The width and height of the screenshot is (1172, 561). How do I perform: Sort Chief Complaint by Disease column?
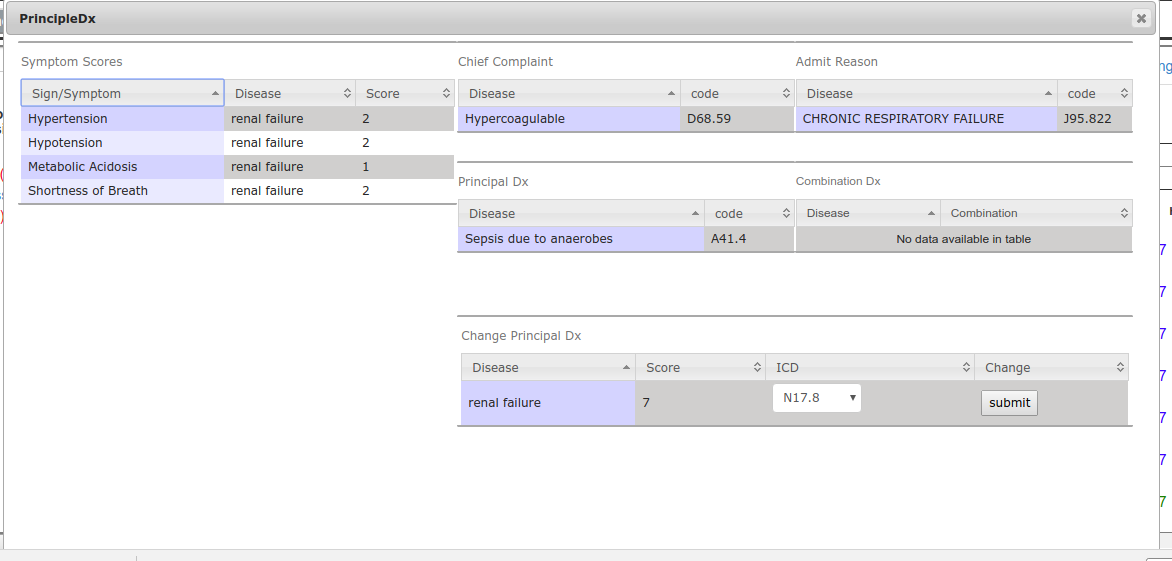(x=569, y=94)
